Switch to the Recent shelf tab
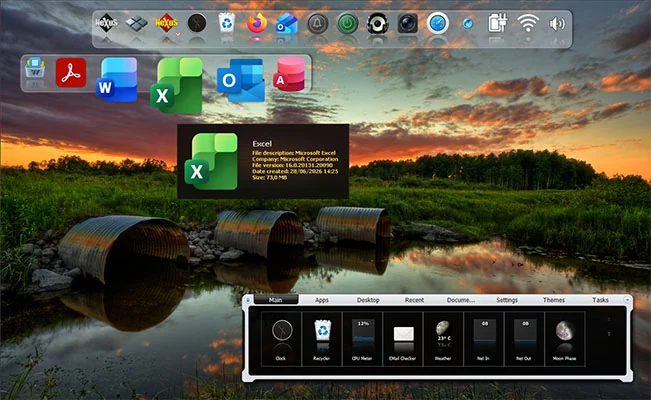Viewport: 651px width, 400px height. [x=414, y=300]
